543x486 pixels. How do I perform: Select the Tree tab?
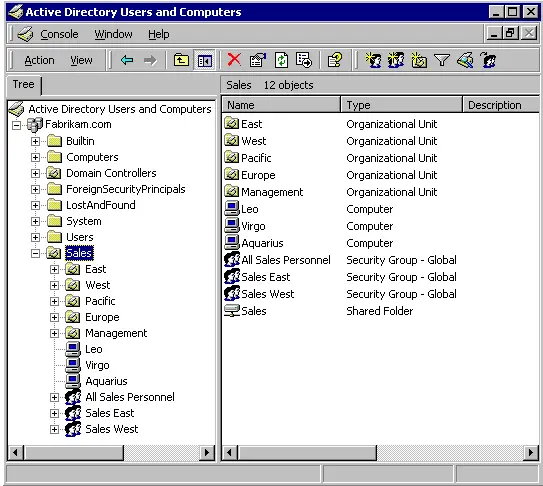pyautogui.click(x=24, y=85)
